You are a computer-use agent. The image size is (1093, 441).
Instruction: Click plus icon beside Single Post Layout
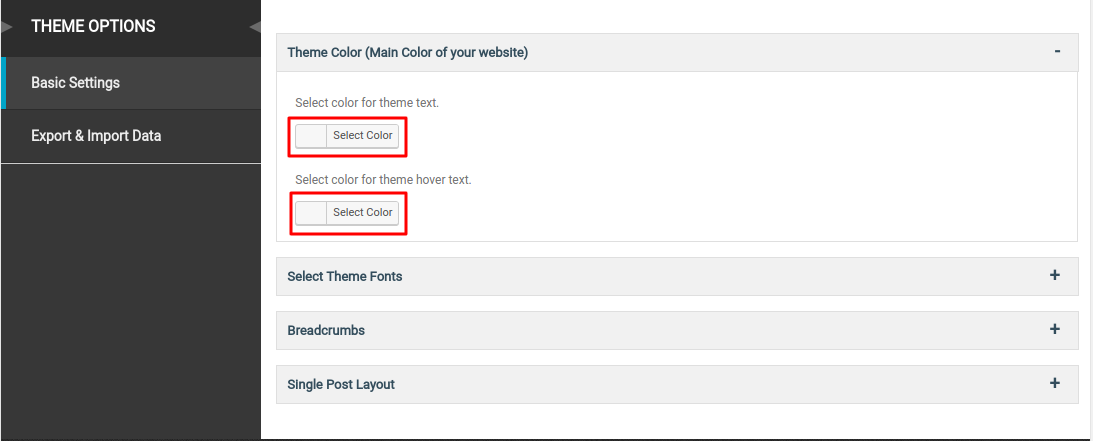pos(1055,383)
